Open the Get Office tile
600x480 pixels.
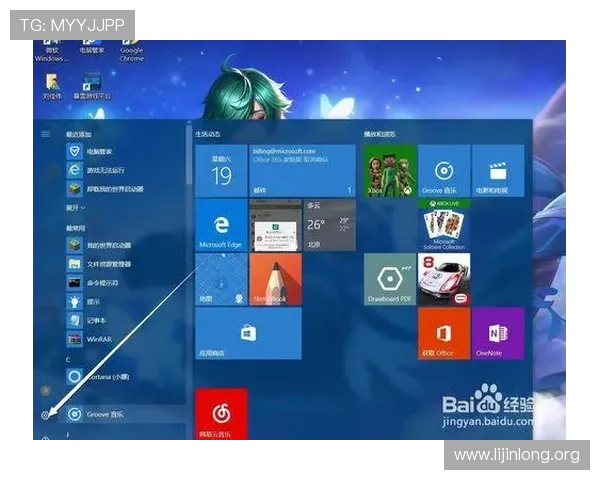point(444,333)
